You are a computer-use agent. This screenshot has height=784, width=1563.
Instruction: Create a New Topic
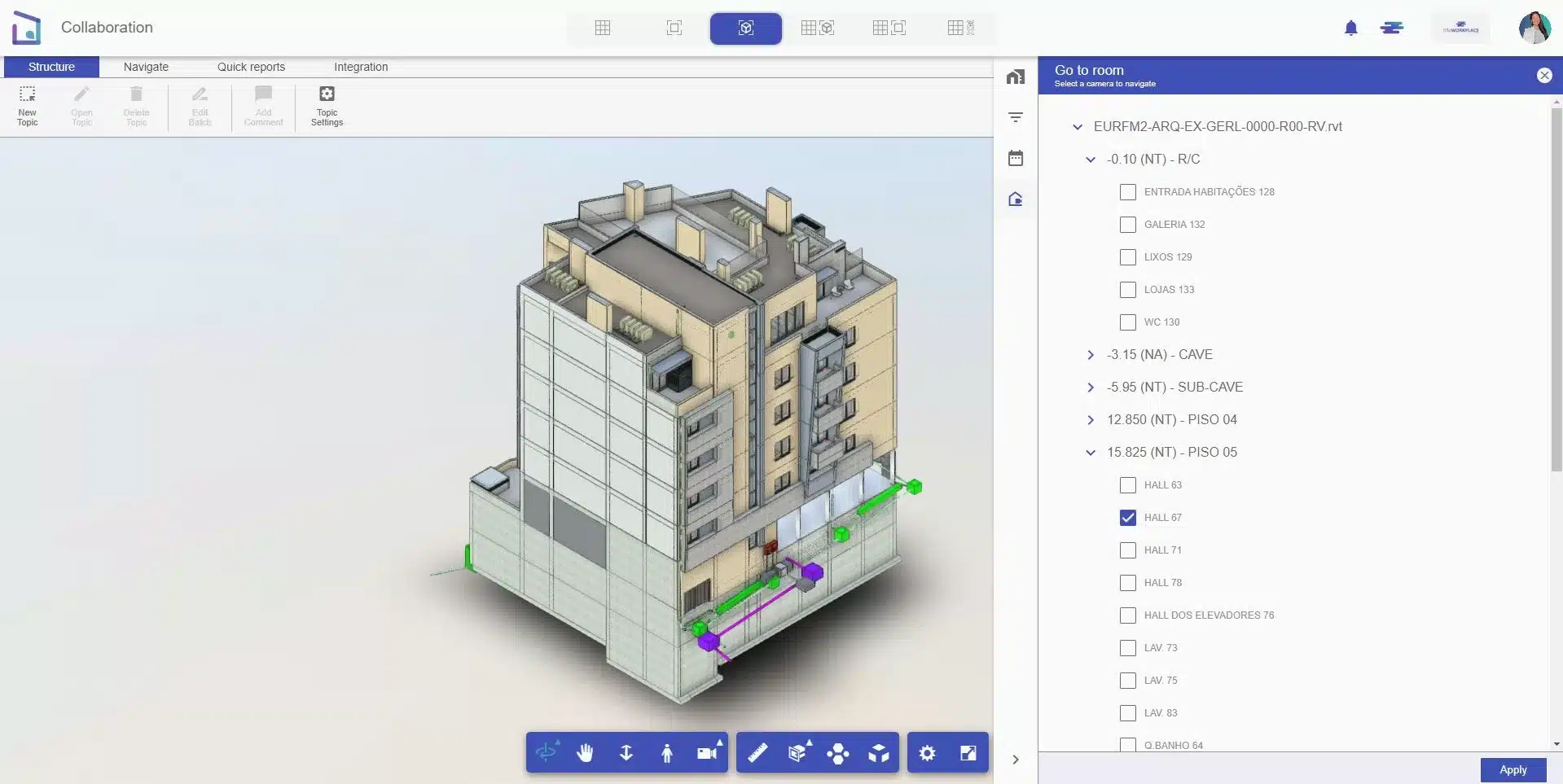pos(27,106)
